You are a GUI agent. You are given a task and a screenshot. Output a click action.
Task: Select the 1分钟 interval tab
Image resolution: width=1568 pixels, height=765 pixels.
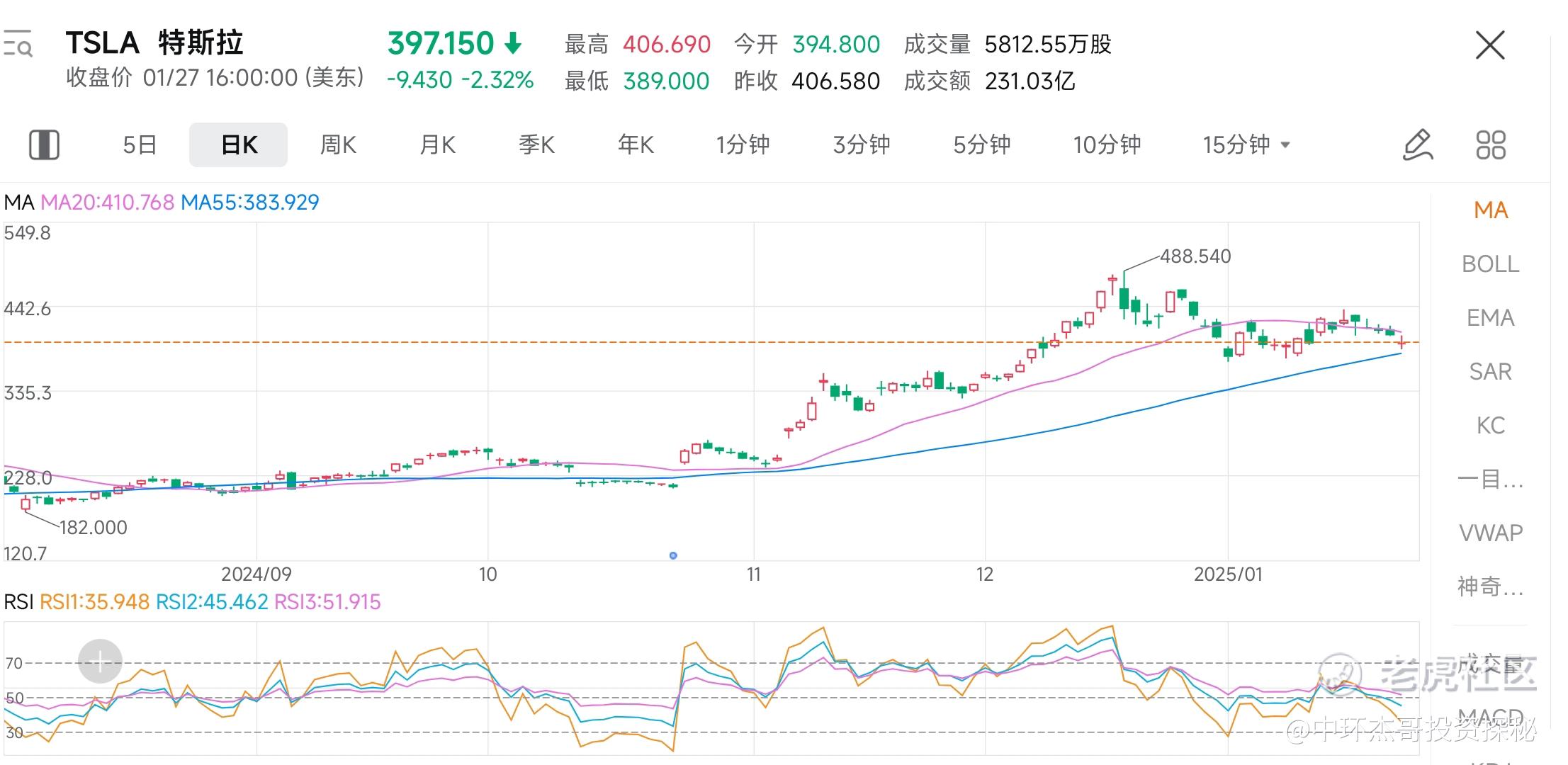[743, 145]
